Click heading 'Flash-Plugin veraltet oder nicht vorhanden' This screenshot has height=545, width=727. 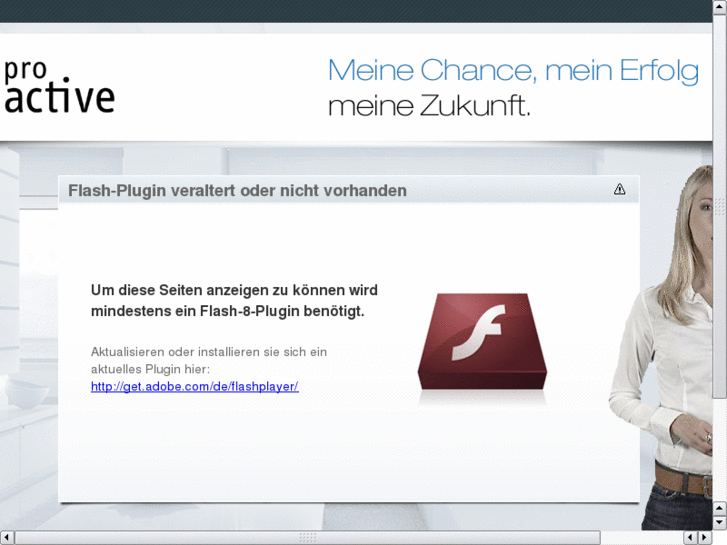pos(237,191)
